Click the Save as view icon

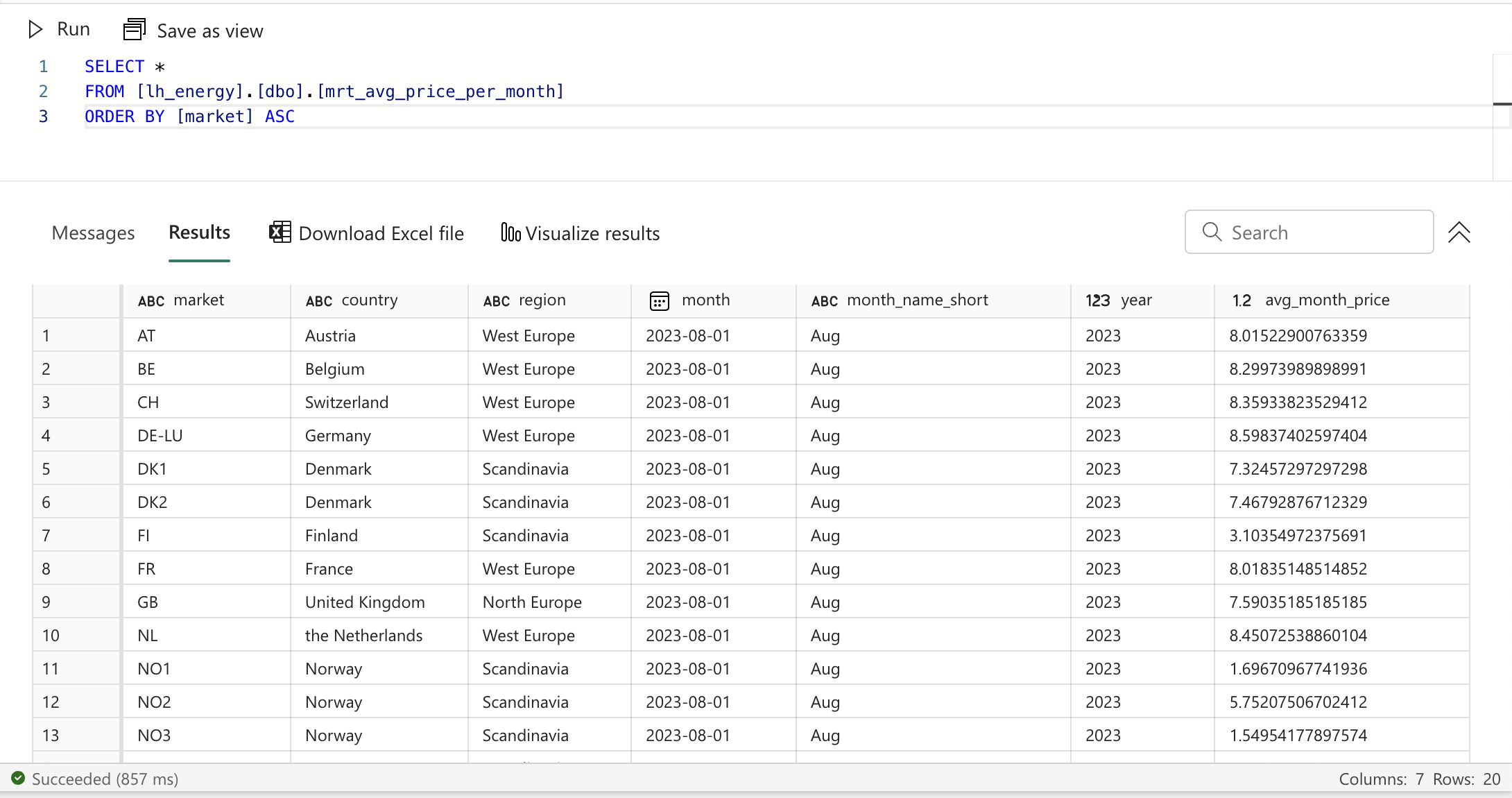coord(134,30)
